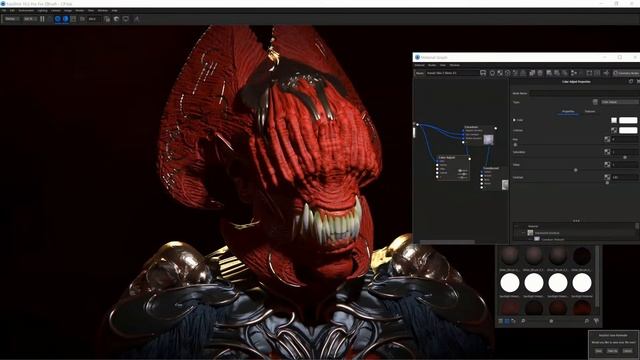Screen dimensions: 640x360
Task: Open the Camera menu
Action: [56, 10]
